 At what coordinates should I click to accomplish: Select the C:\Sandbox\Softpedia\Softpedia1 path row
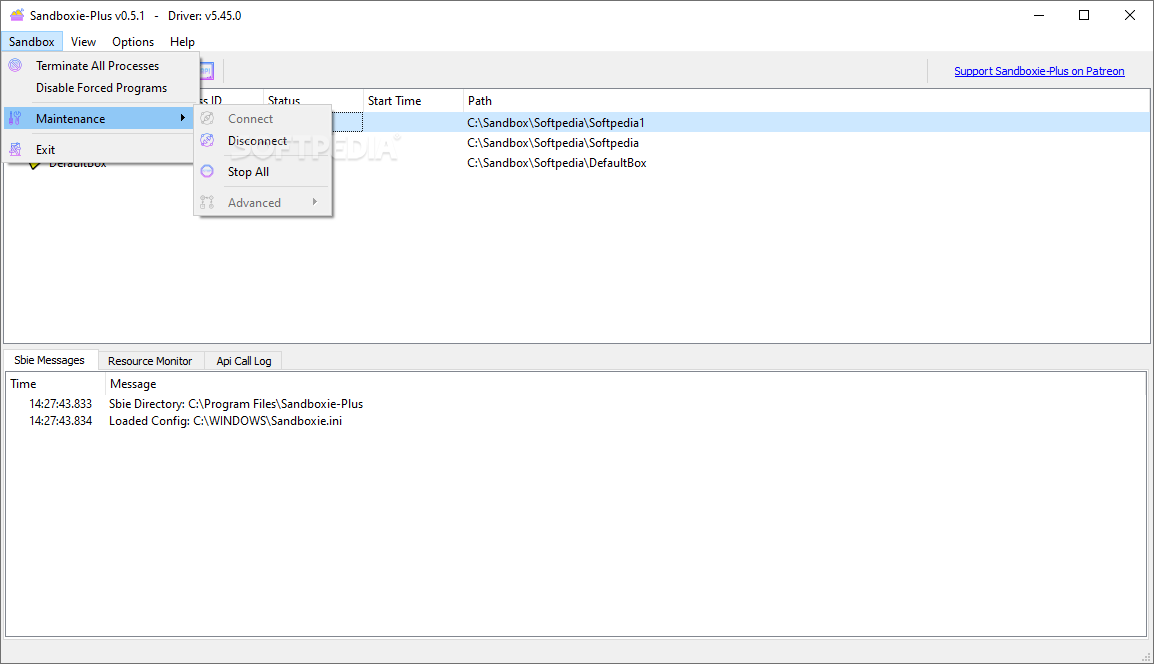(x=556, y=123)
